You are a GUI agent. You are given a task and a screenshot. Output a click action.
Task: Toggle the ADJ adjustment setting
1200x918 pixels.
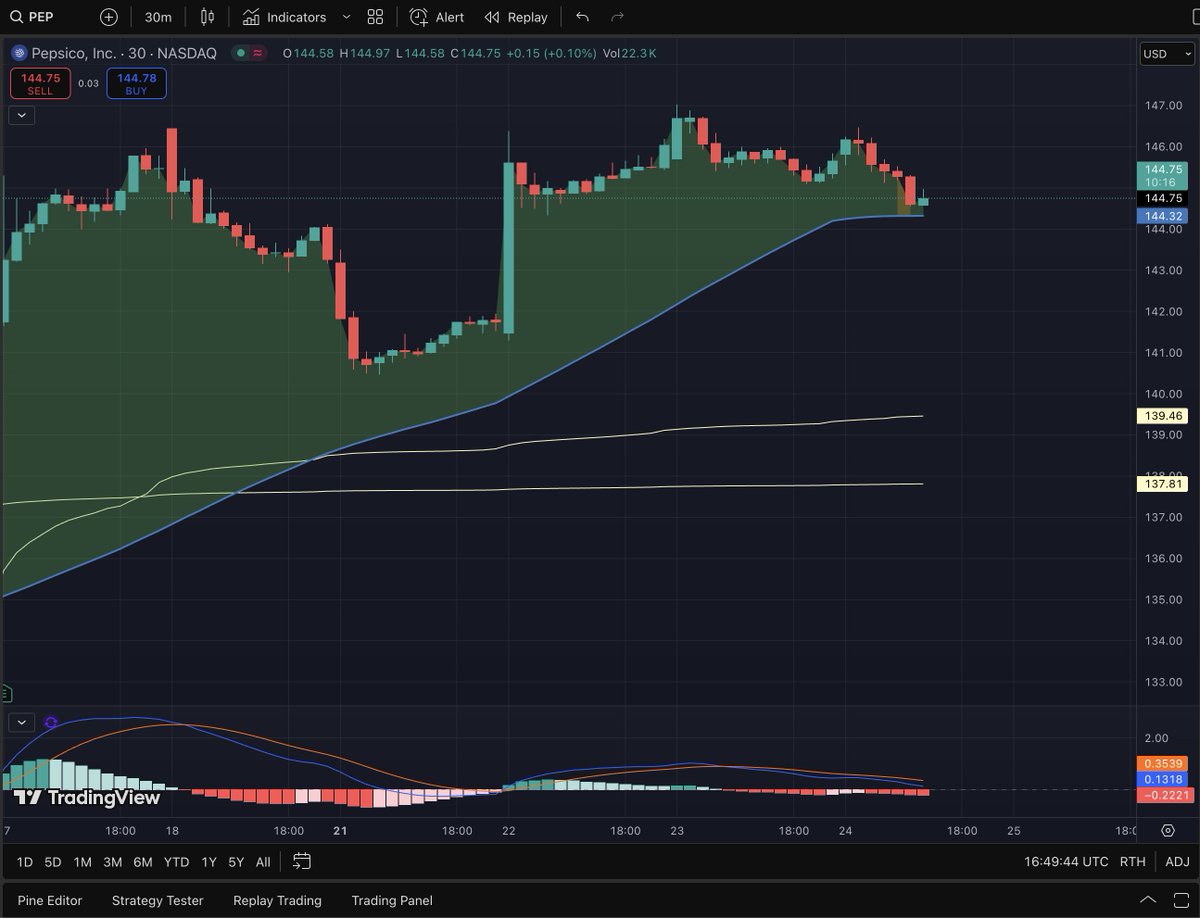pos(1178,861)
